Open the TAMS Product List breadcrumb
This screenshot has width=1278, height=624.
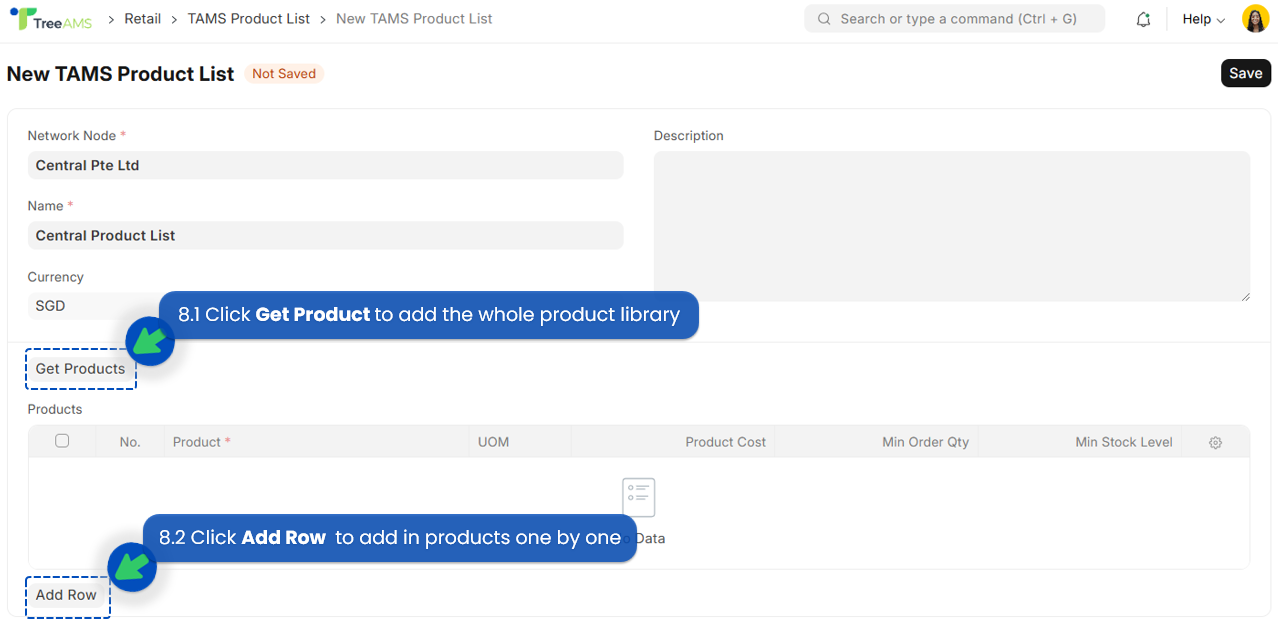(x=249, y=19)
